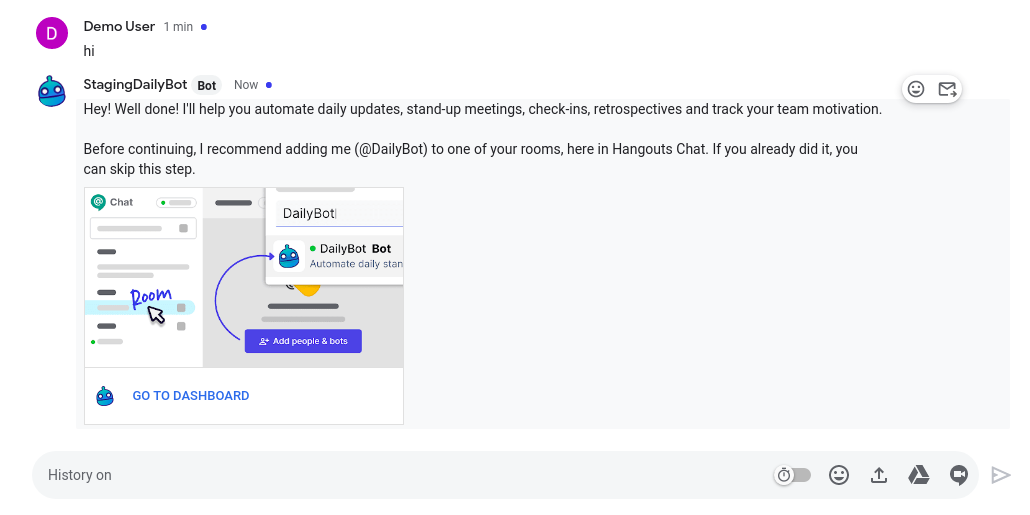The width and height of the screenshot is (1030, 515).
Task: Click the robot icon beside GO TO DASHBOARD
Action: (105, 396)
